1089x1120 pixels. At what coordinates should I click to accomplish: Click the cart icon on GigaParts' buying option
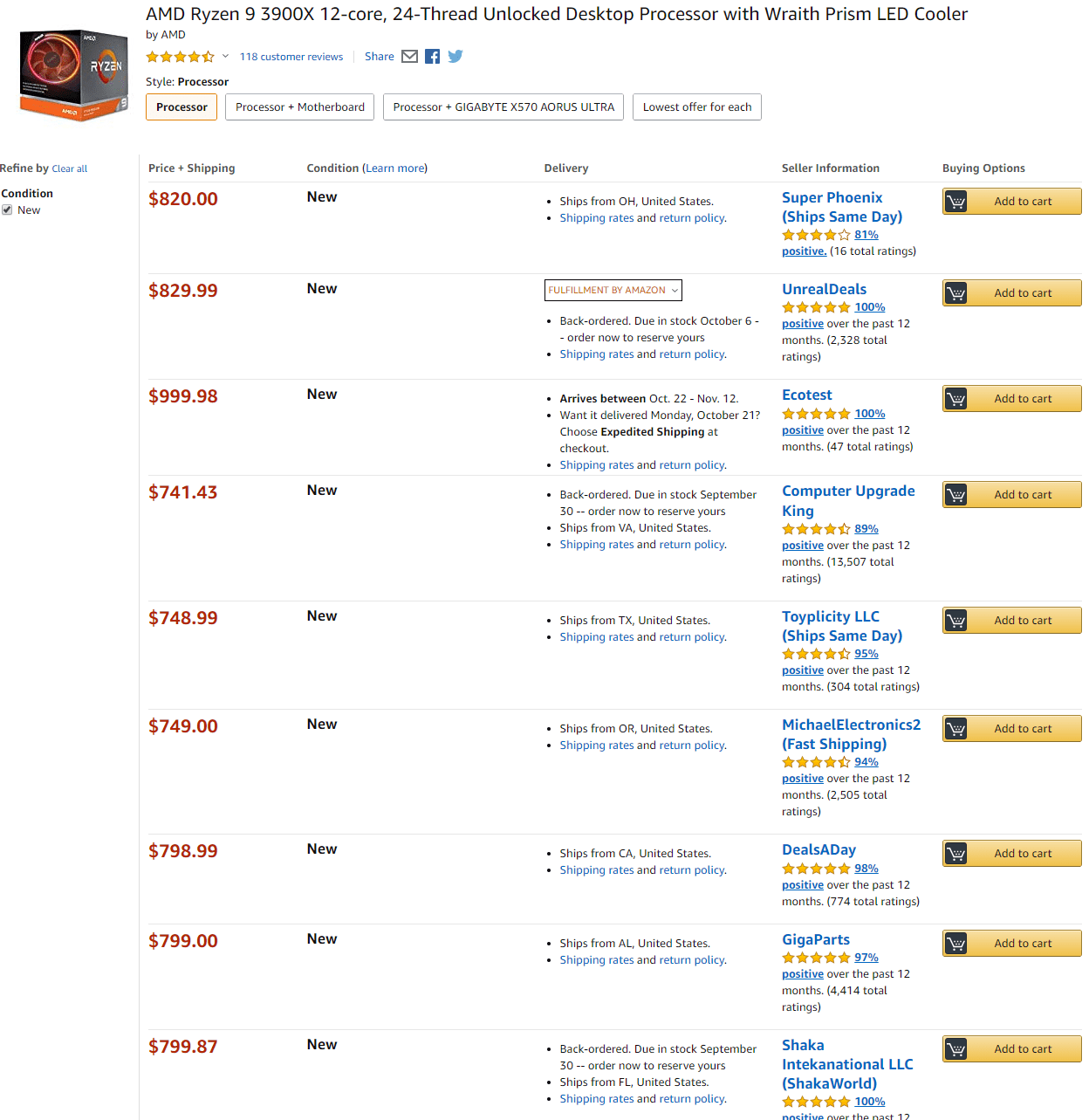click(x=955, y=943)
